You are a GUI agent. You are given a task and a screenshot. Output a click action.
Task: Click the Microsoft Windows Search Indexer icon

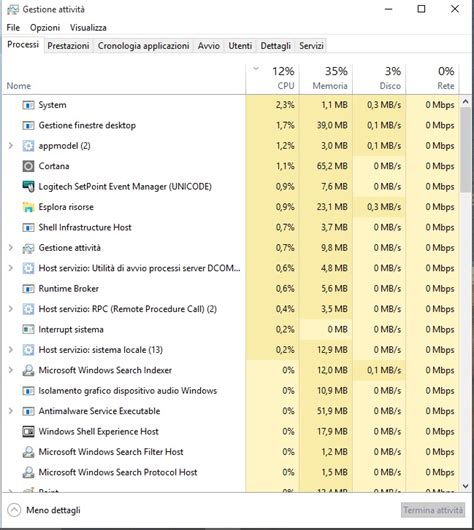28,370
